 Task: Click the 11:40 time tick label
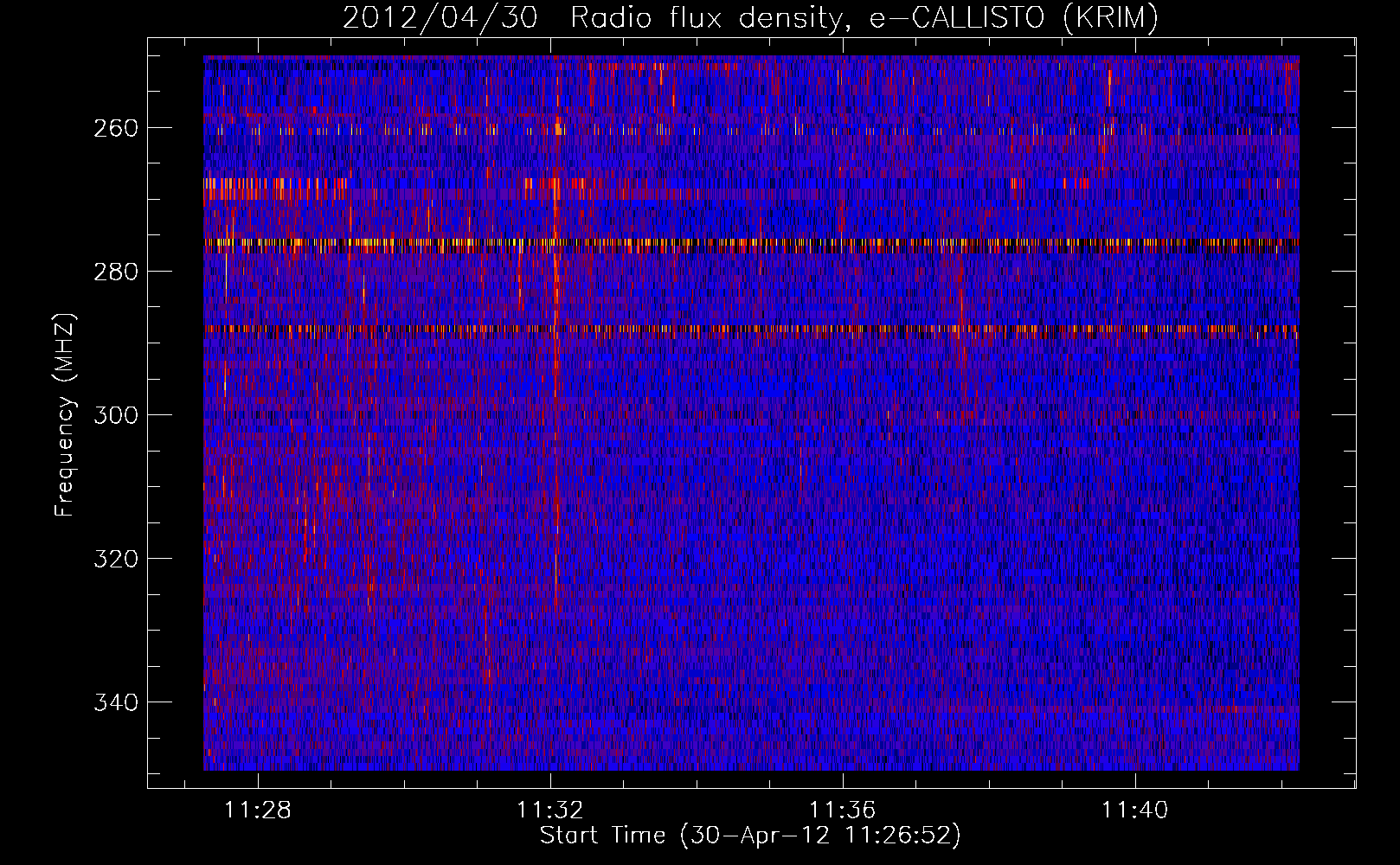point(1134,810)
